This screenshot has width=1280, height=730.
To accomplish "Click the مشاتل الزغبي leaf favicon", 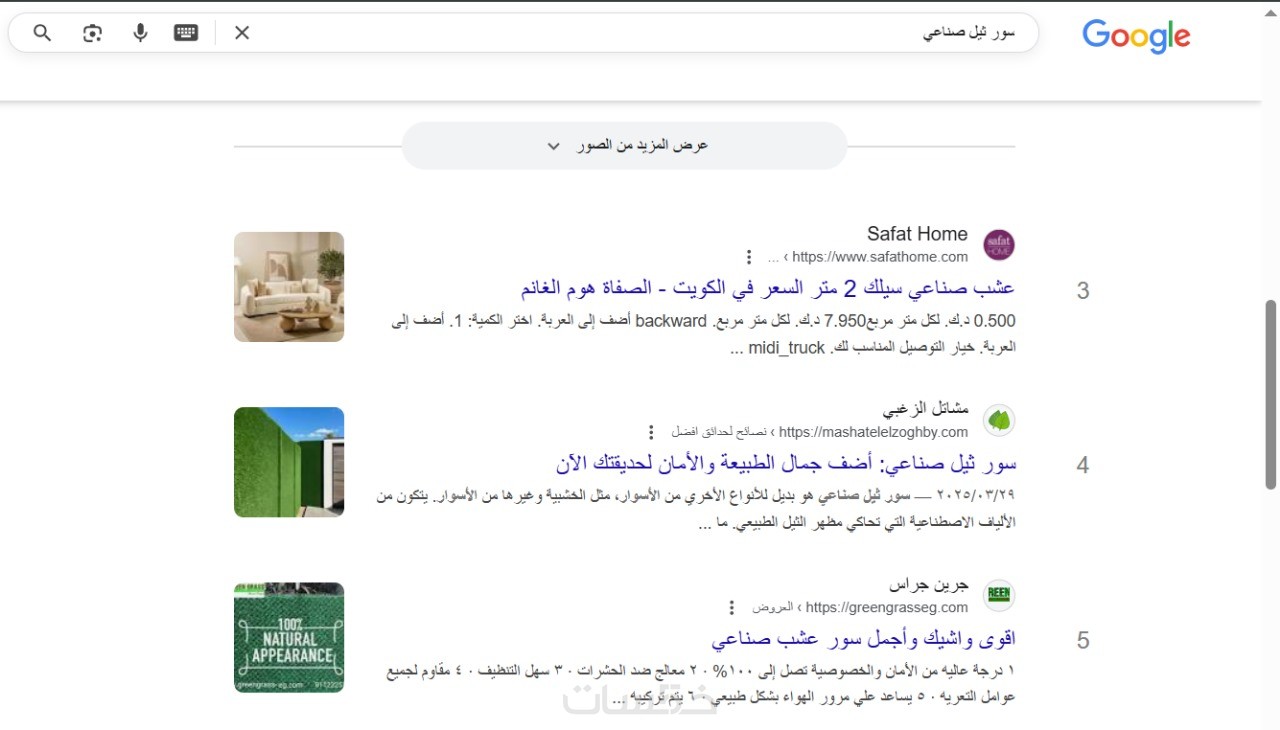I will pyautogui.click(x=999, y=420).
